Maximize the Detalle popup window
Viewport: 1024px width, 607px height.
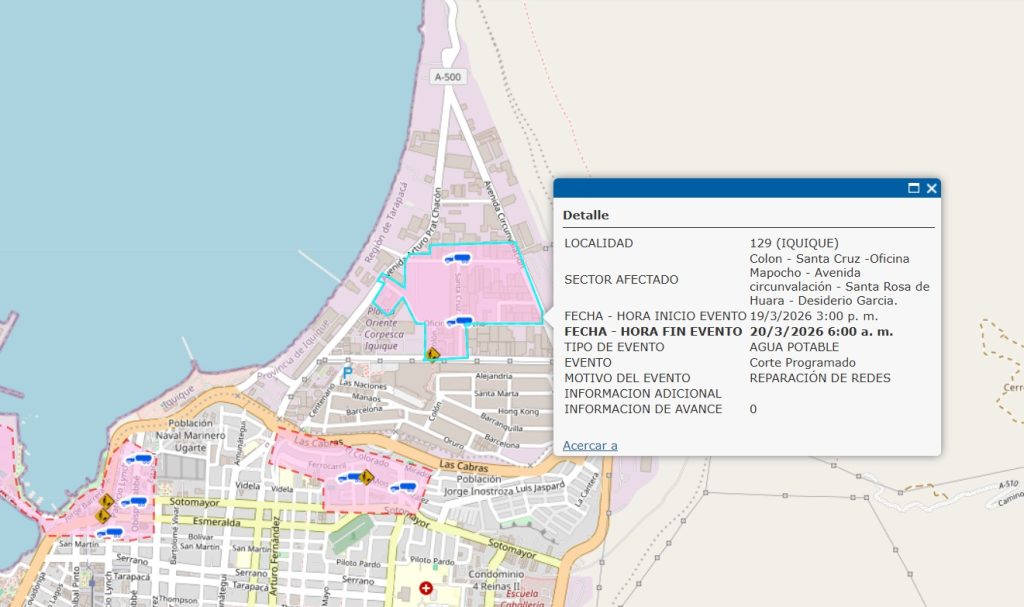pos(913,188)
